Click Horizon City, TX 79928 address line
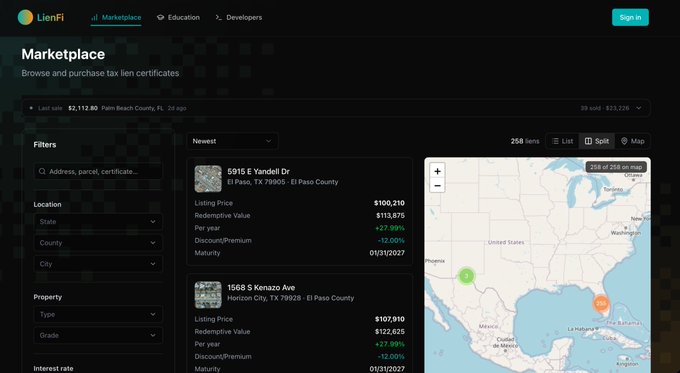 [x=291, y=298]
